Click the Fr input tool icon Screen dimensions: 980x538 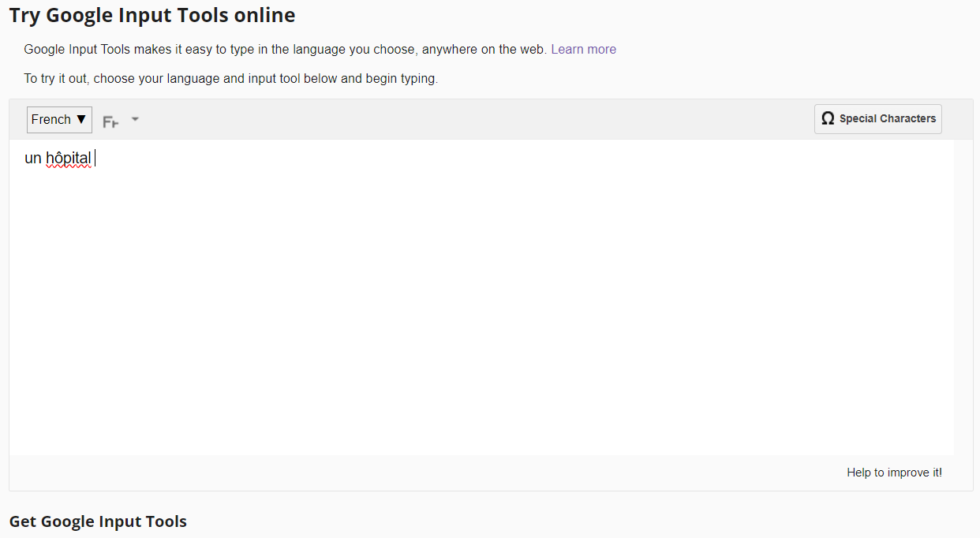point(110,121)
